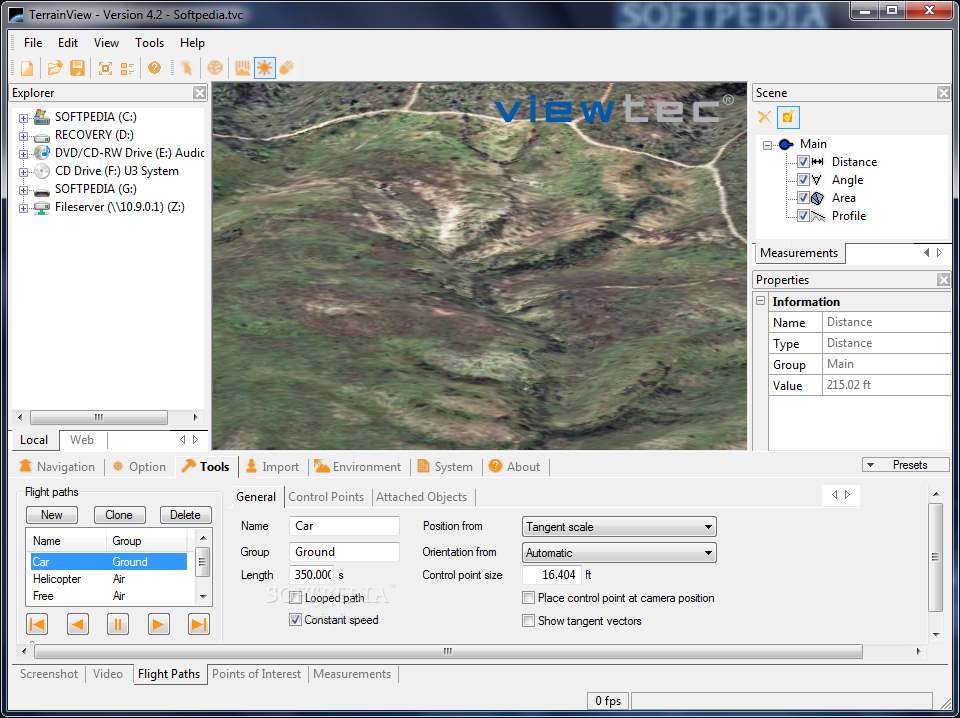
Task: Open the Attached Objects tab
Action: 422,497
